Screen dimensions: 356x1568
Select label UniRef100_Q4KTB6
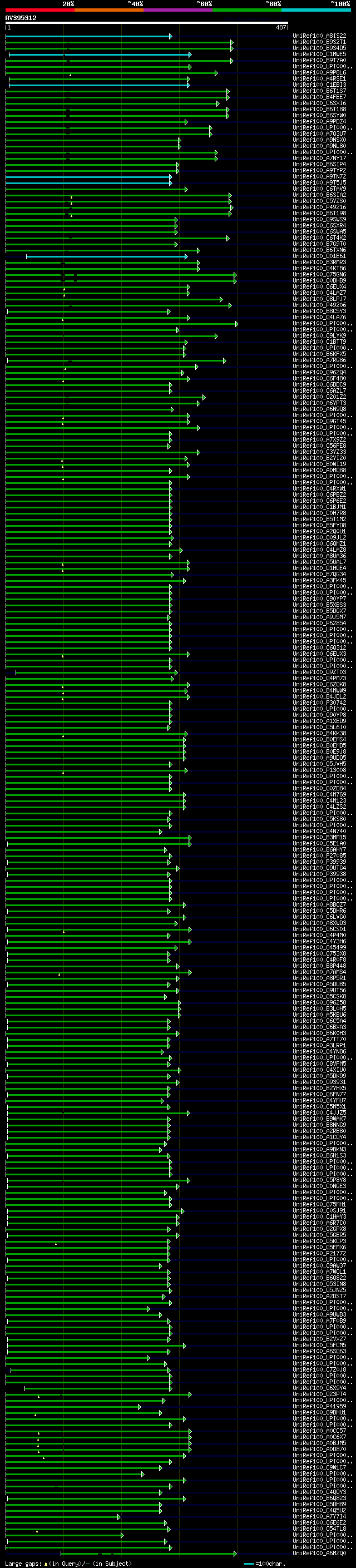pyautogui.click(x=319, y=269)
